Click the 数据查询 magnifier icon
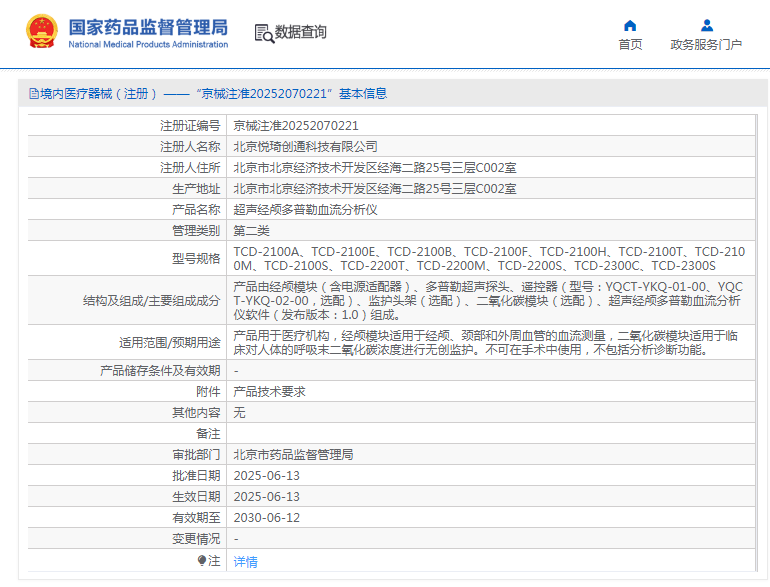 click(264, 33)
